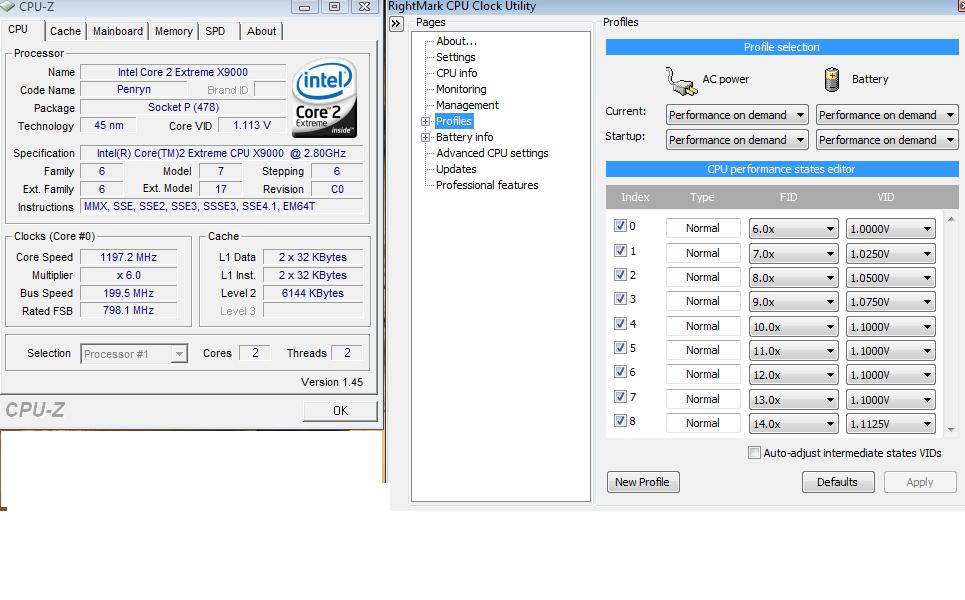Viewport: 965px width, 600px height.
Task: Click the Name field Intel Core 2 Extreme X9000
Action: tap(183, 72)
